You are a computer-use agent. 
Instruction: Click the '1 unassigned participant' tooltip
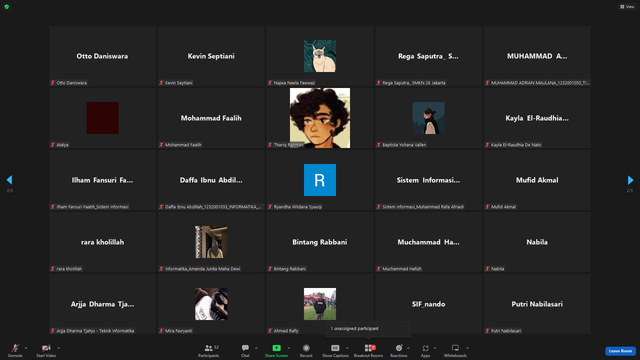tap(368, 329)
